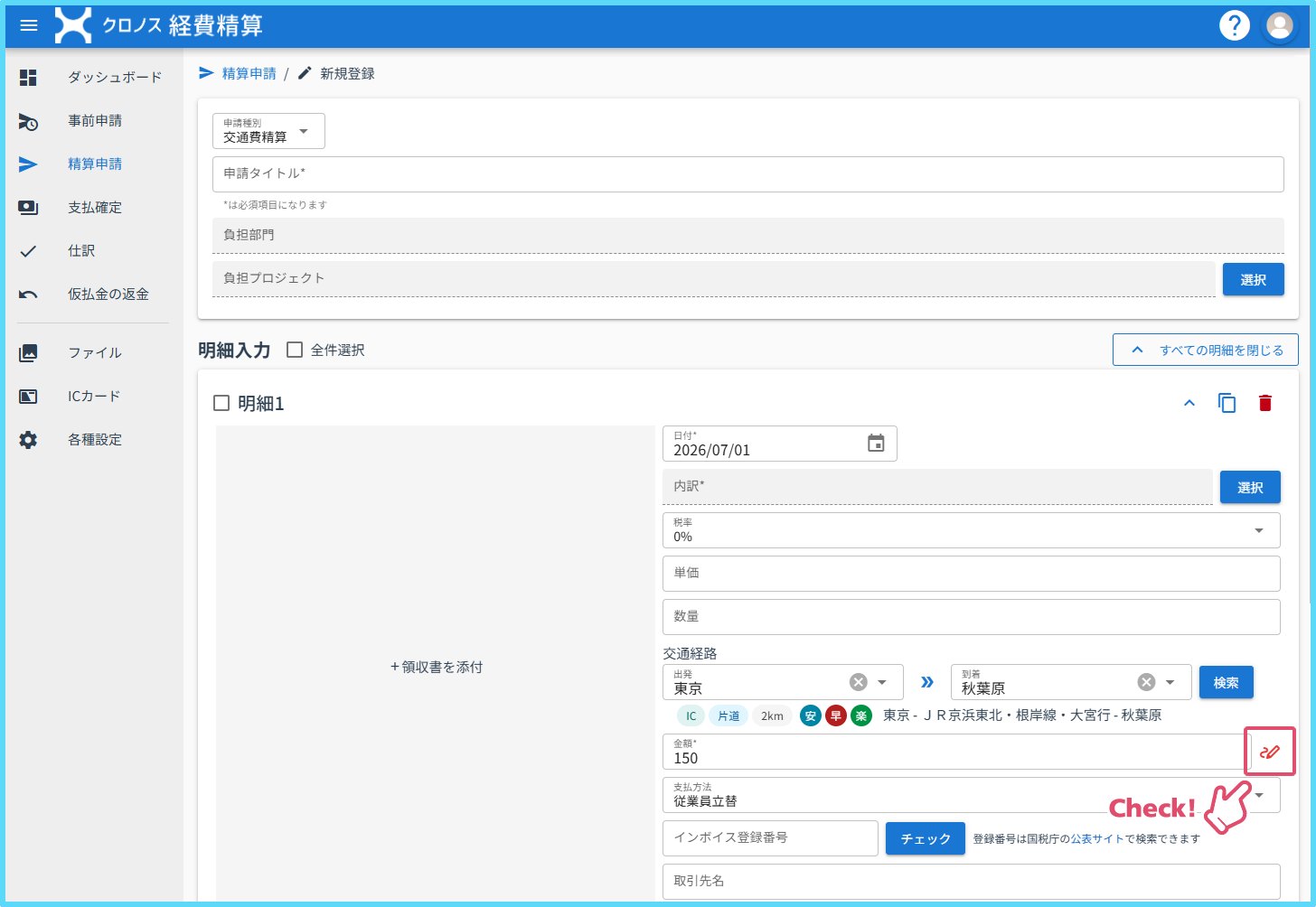Open the user account avatar
1316x907 pixels.
pos(1280,25)
